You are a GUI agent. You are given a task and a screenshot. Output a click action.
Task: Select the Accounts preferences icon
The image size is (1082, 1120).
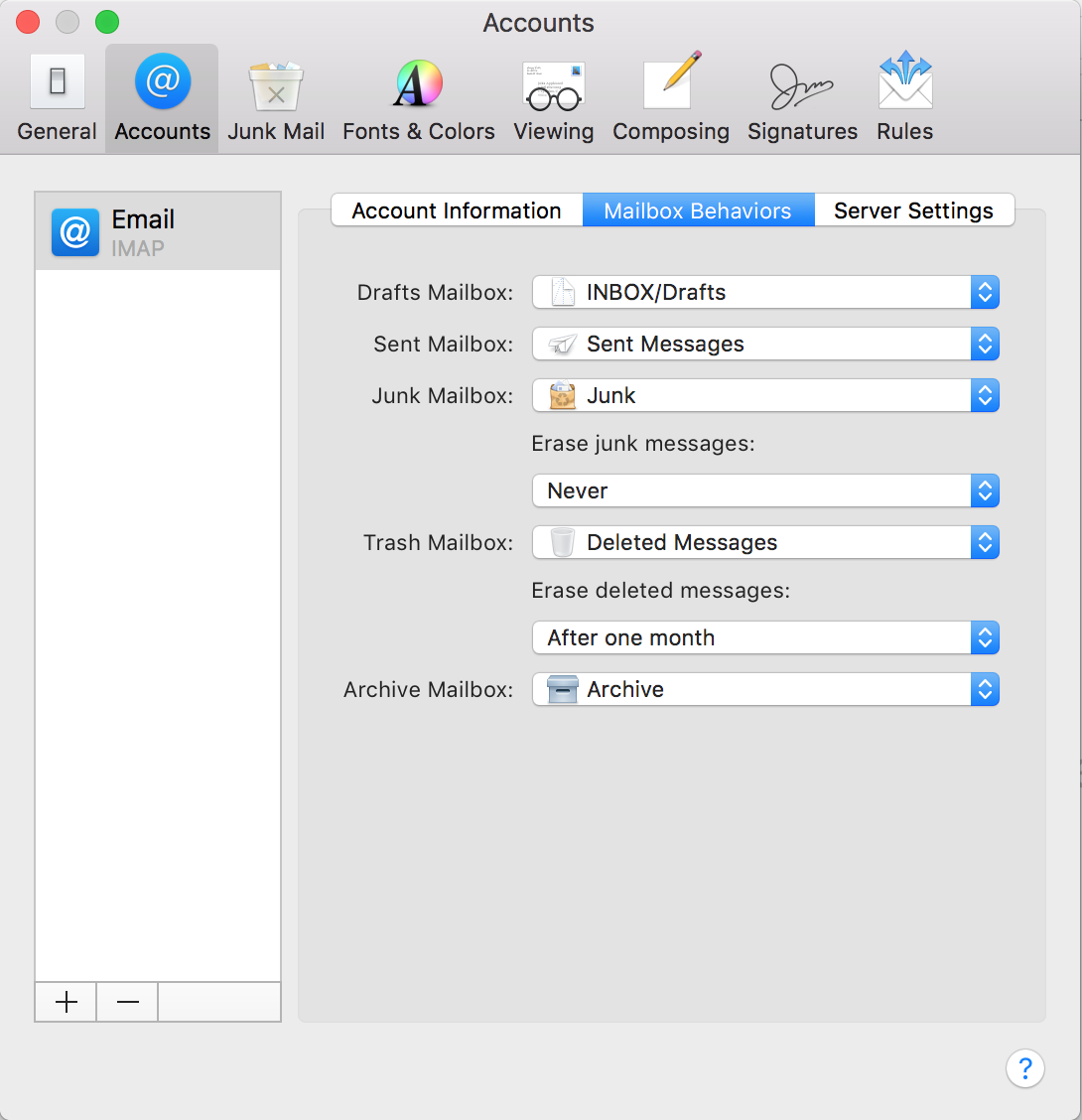[x=162, y=98]
